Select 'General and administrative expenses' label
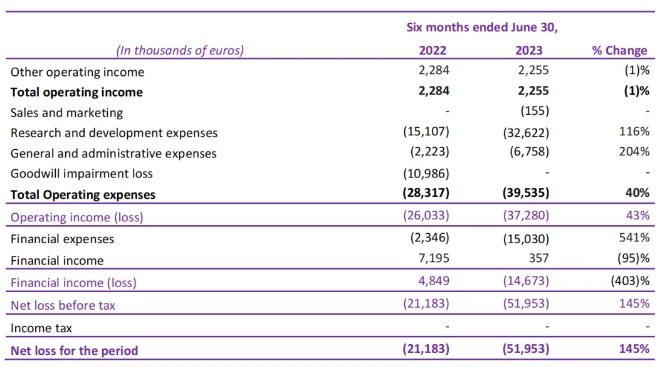 coord(113,154)
